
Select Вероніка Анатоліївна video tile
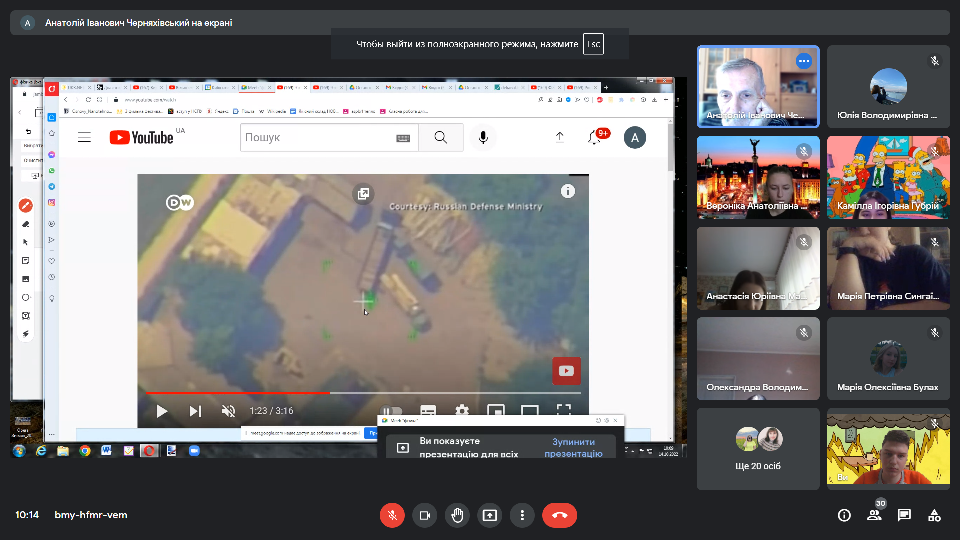click(758, 177)
